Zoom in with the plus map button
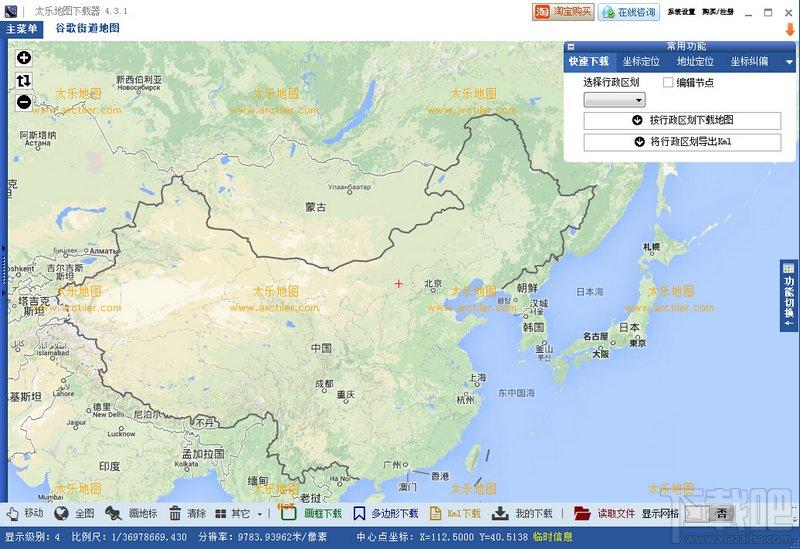 tap(24, 57)
